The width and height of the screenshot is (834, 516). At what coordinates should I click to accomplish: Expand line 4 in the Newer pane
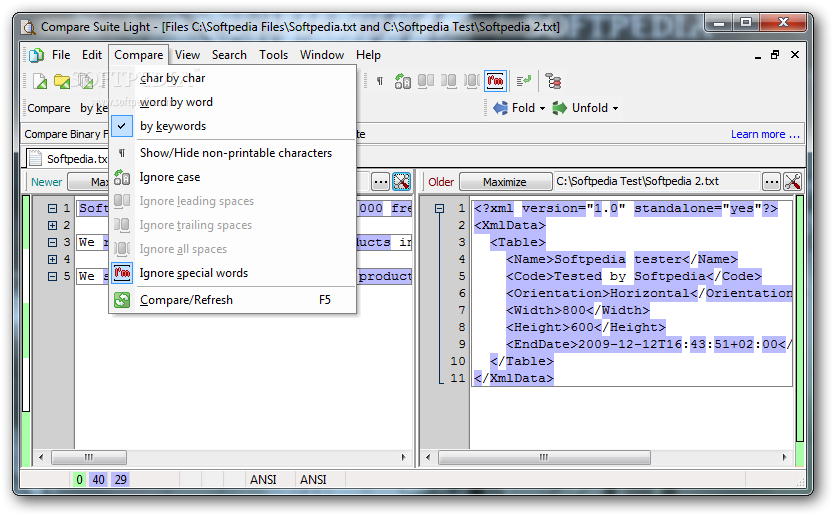[52, 260]
